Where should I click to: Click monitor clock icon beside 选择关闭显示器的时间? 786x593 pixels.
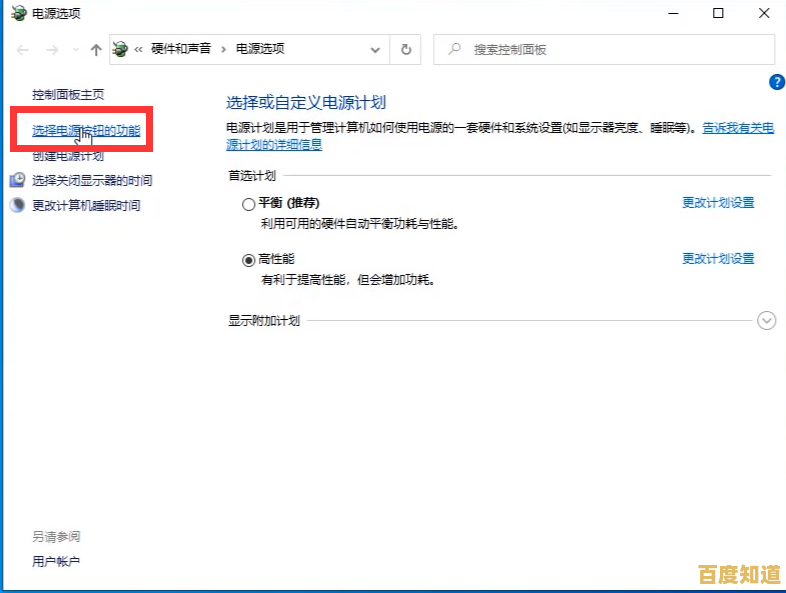(x=18, y=180)
